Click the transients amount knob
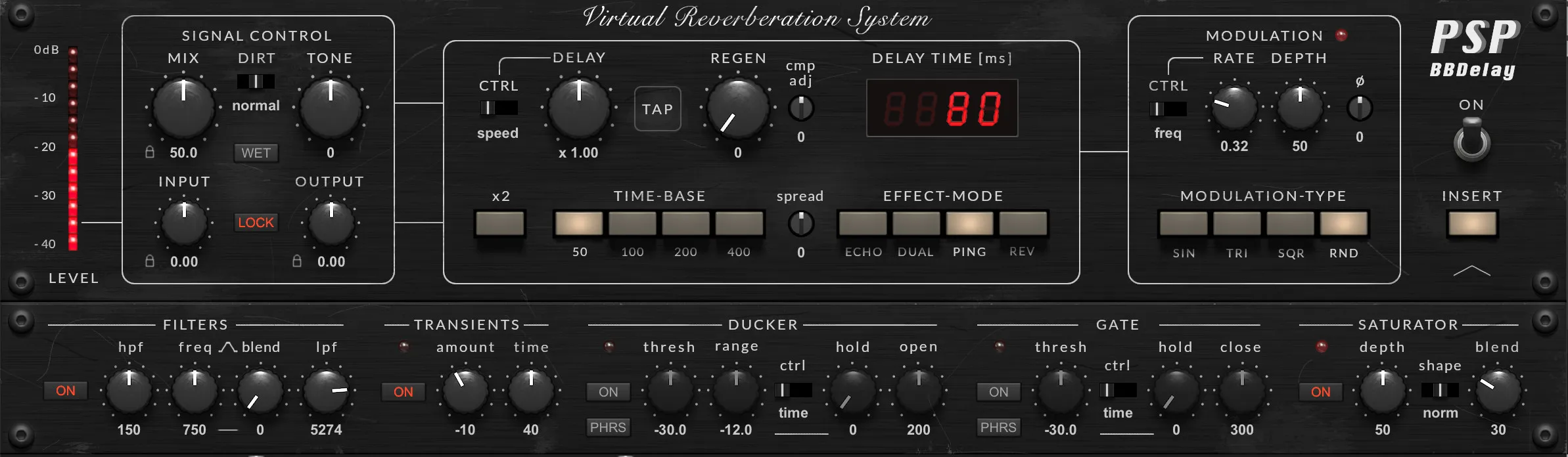 (x=465, y=391)
